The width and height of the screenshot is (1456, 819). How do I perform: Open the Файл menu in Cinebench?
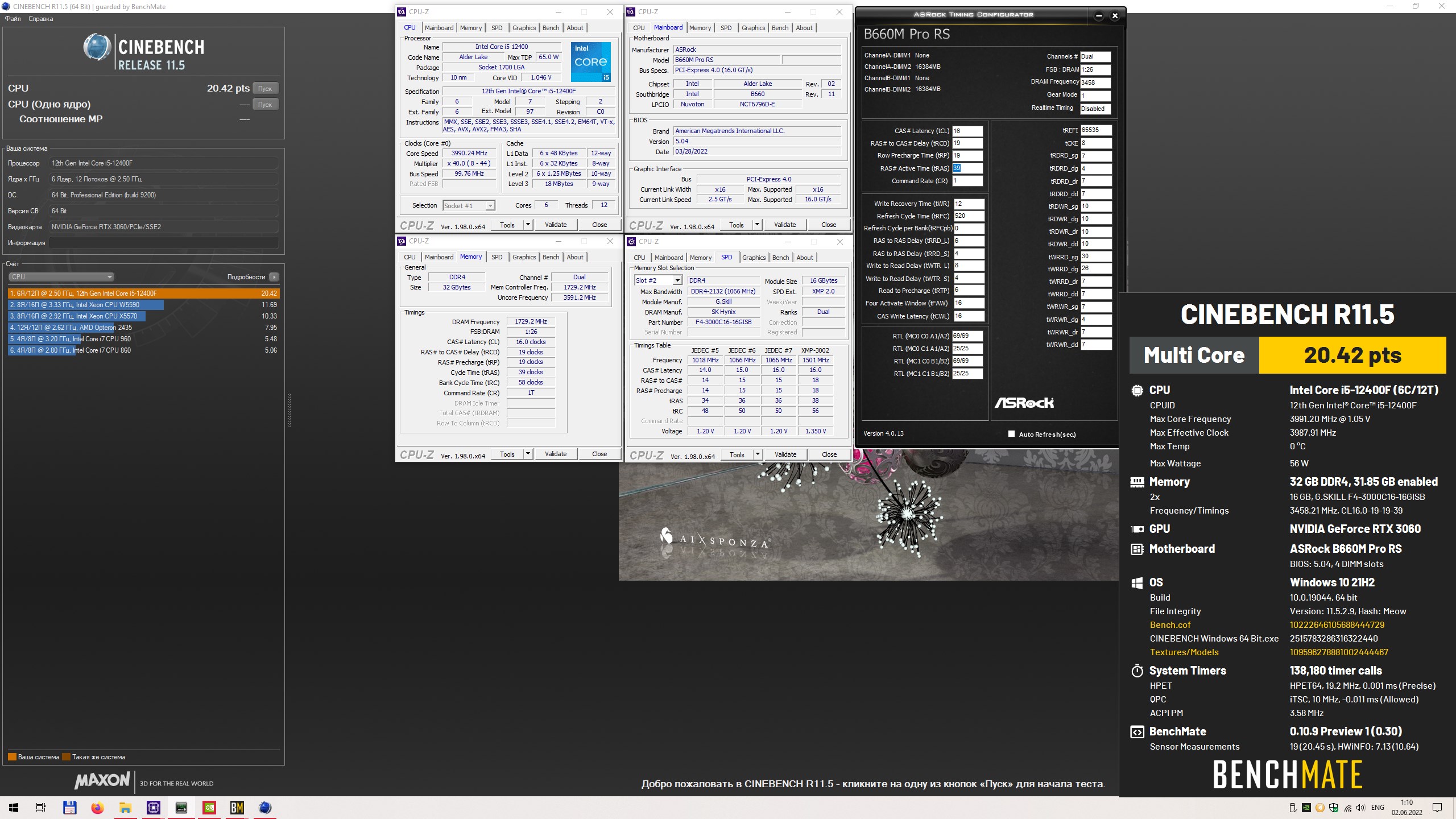[x=13, y=19]
